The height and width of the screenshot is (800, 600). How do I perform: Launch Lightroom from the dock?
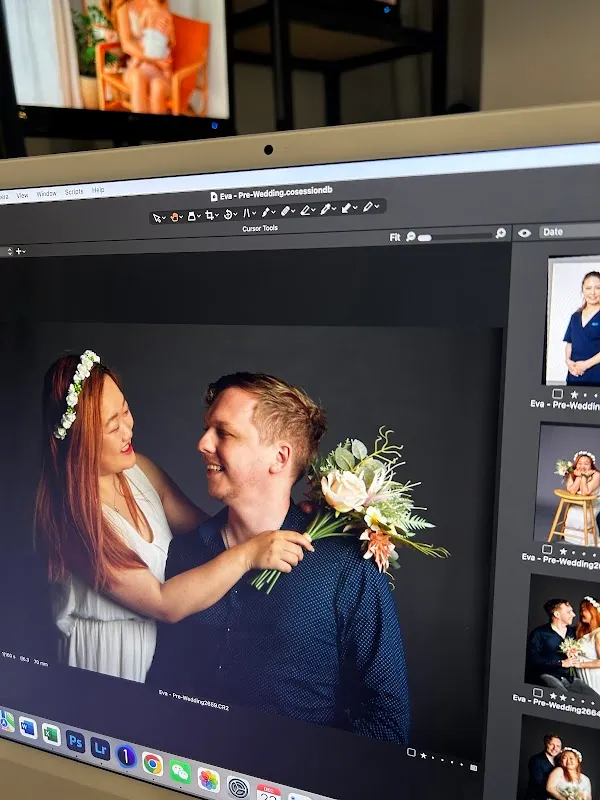coord(100,748)
